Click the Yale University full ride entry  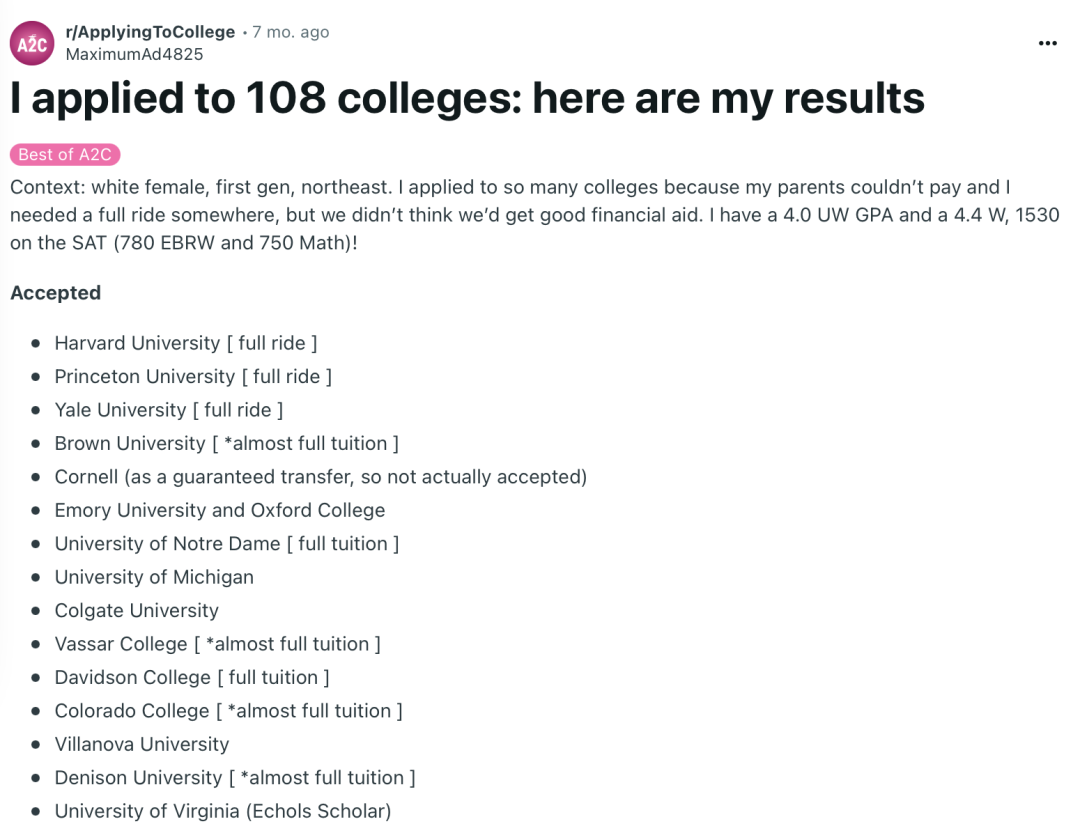[169, 410]
